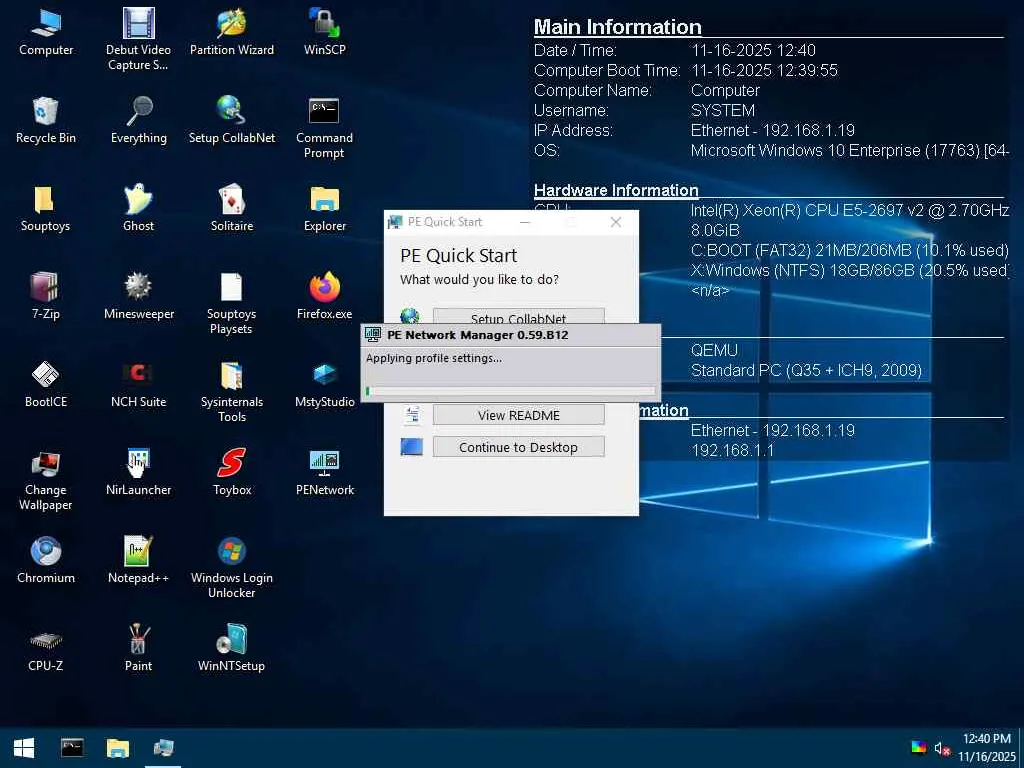Click the "Main Information" heading
Viewport: 1024px width, 768px height.
pos(617,27)
